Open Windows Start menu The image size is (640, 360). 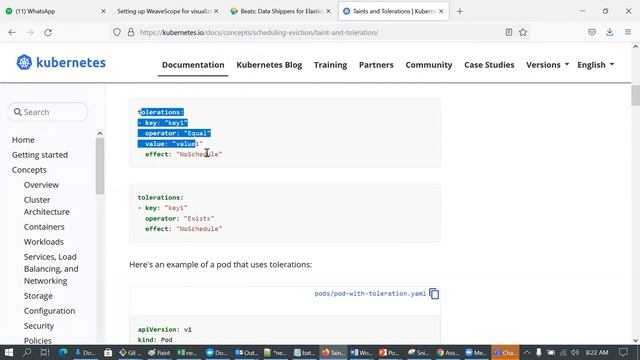coord(9,352)
